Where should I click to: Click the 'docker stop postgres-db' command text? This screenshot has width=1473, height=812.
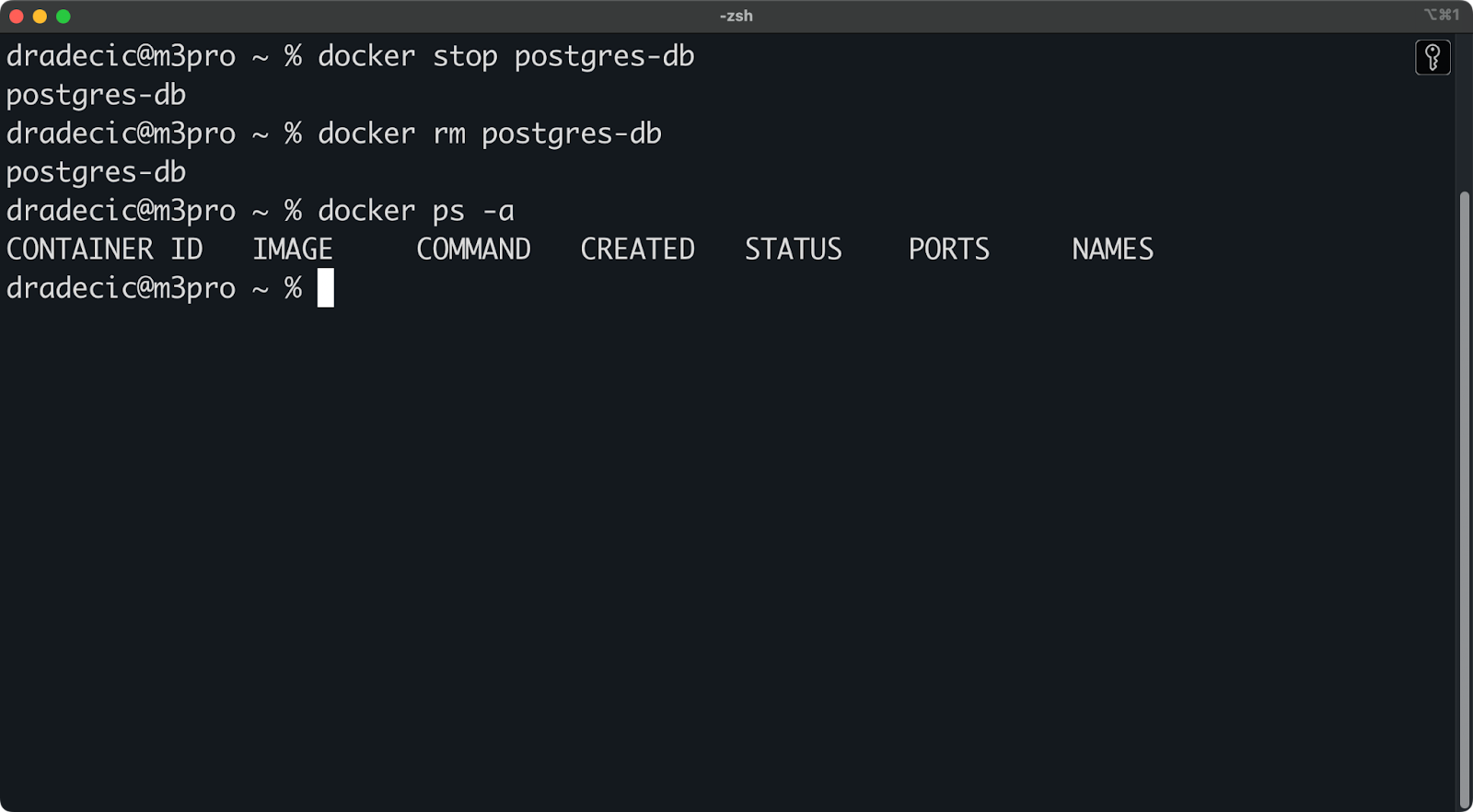coord(505,56)
